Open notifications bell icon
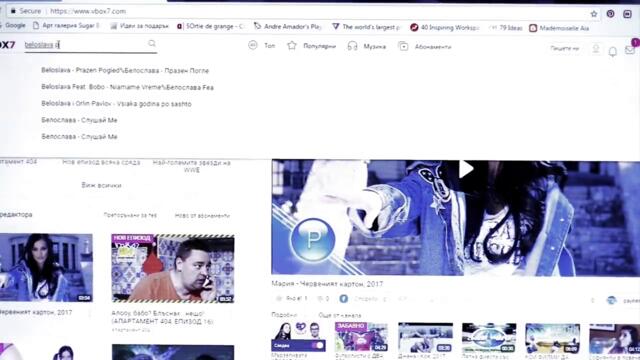Viewport: 640px width, 360px height. (x=613, y=51)
